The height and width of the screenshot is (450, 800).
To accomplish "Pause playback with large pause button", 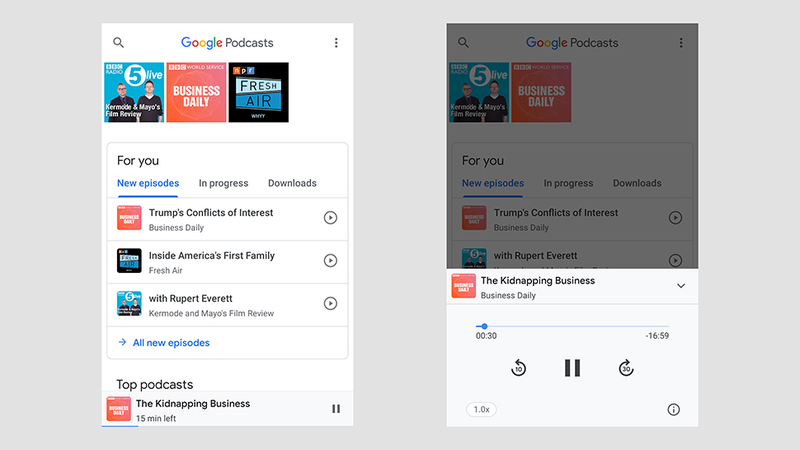I will click(572, 368).
